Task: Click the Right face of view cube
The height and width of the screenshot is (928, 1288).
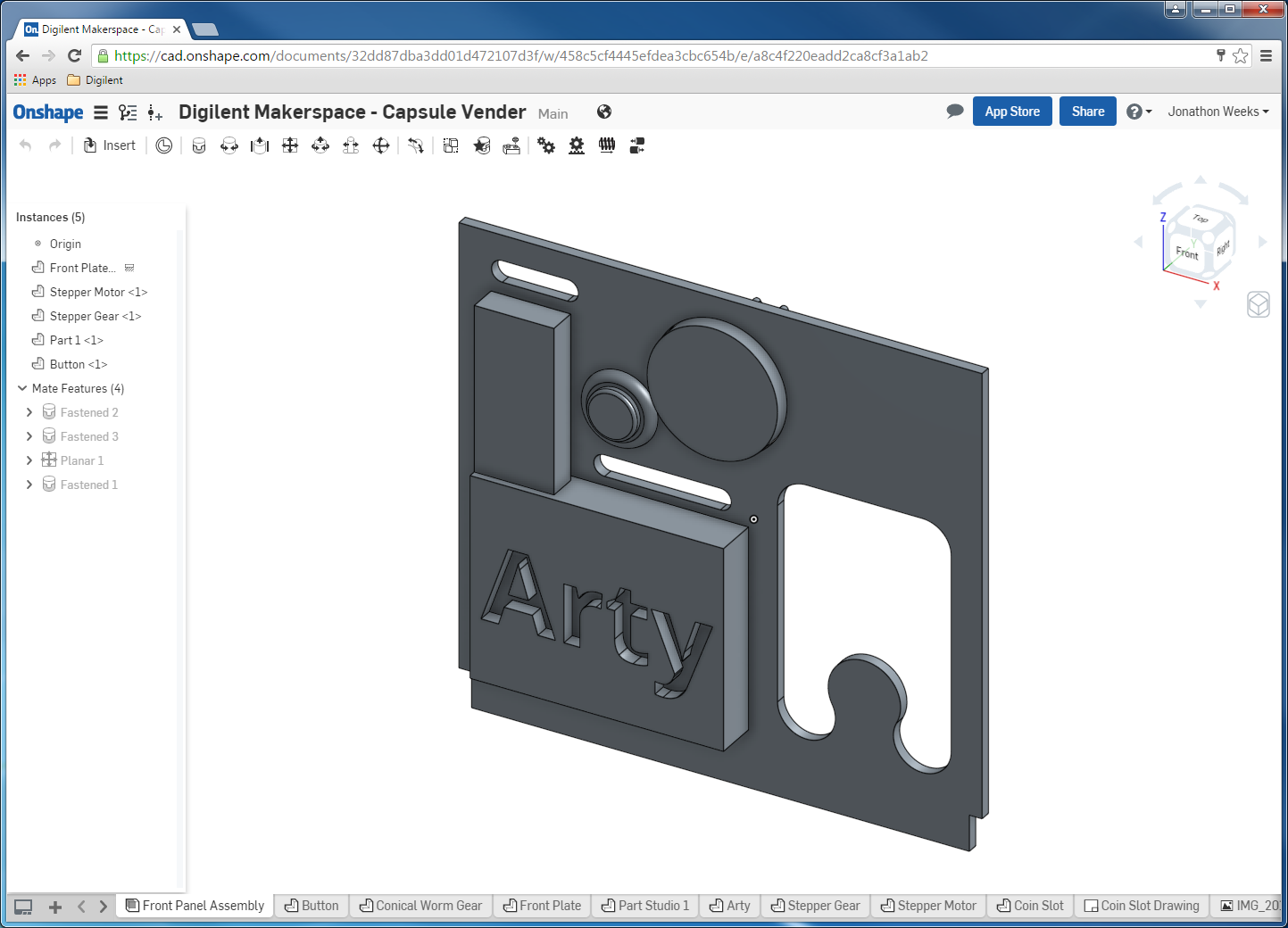Action: pyautogui.click(x=1223, y=247)
